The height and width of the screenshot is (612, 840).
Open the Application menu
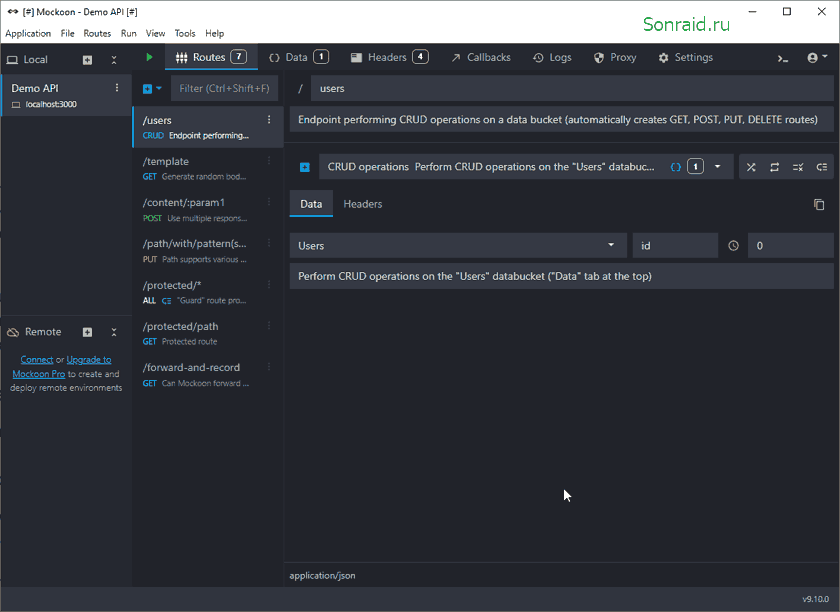click(x=28, y=33)
